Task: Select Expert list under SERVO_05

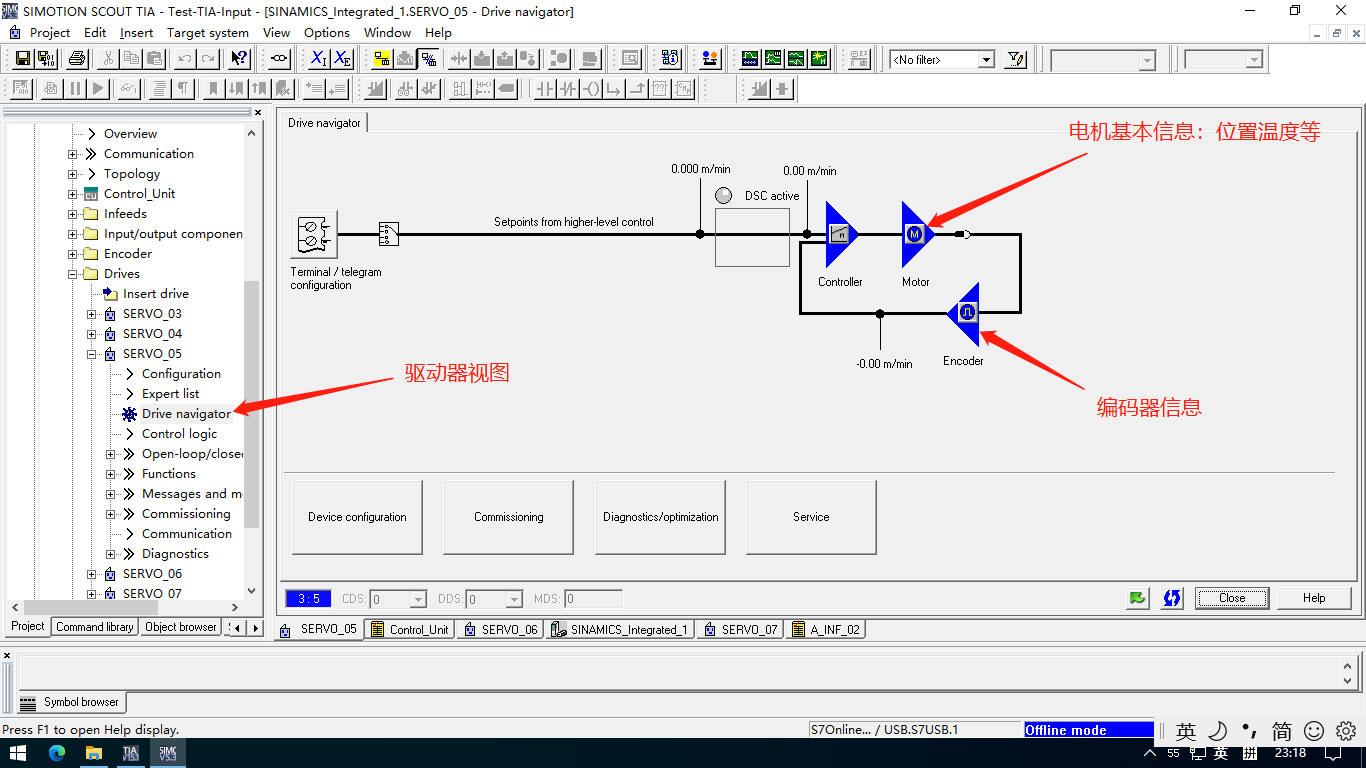Action: point(170,394)
